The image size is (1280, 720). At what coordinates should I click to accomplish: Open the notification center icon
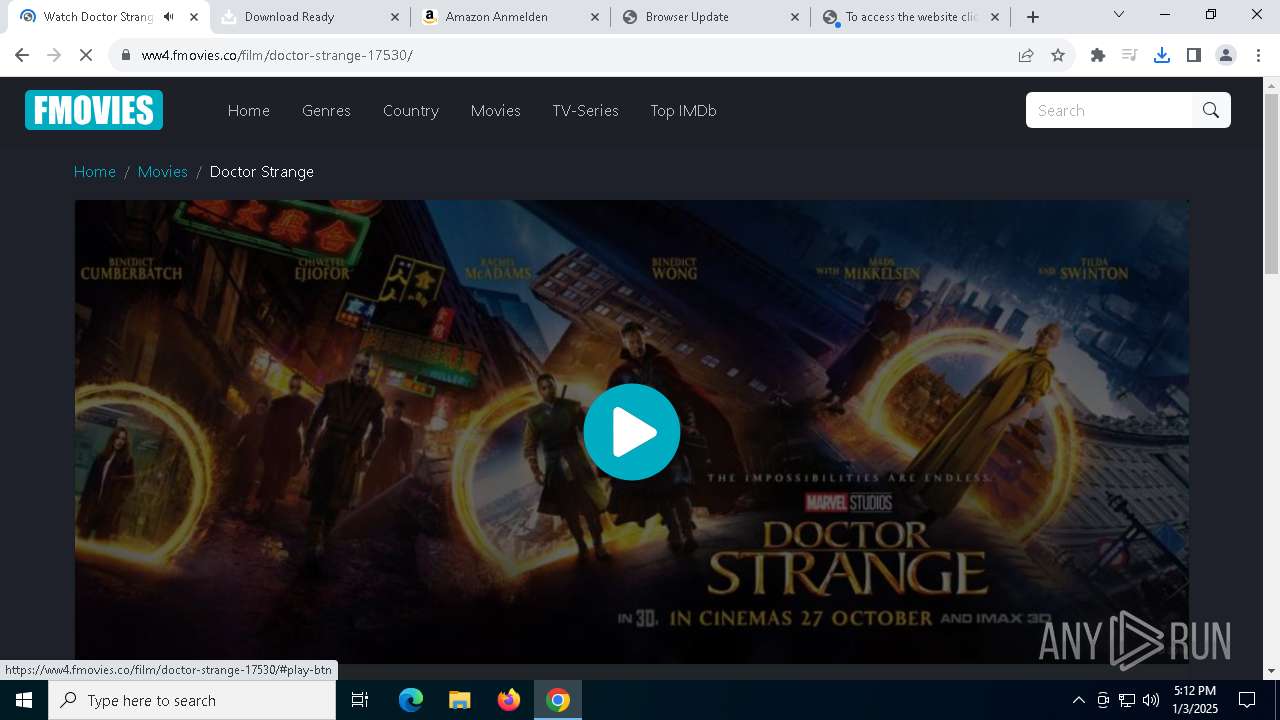pyautogui.click(x=1247, y=700)
